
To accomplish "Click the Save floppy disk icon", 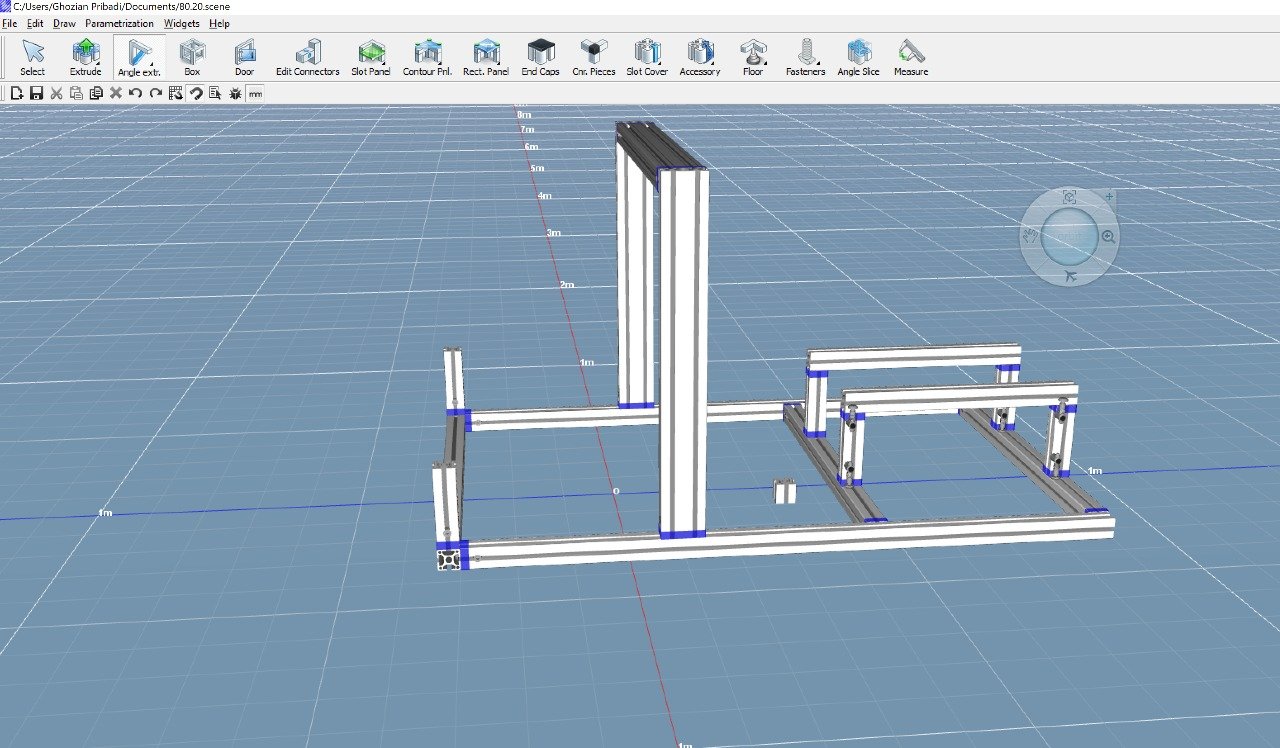I will point(36,93).
